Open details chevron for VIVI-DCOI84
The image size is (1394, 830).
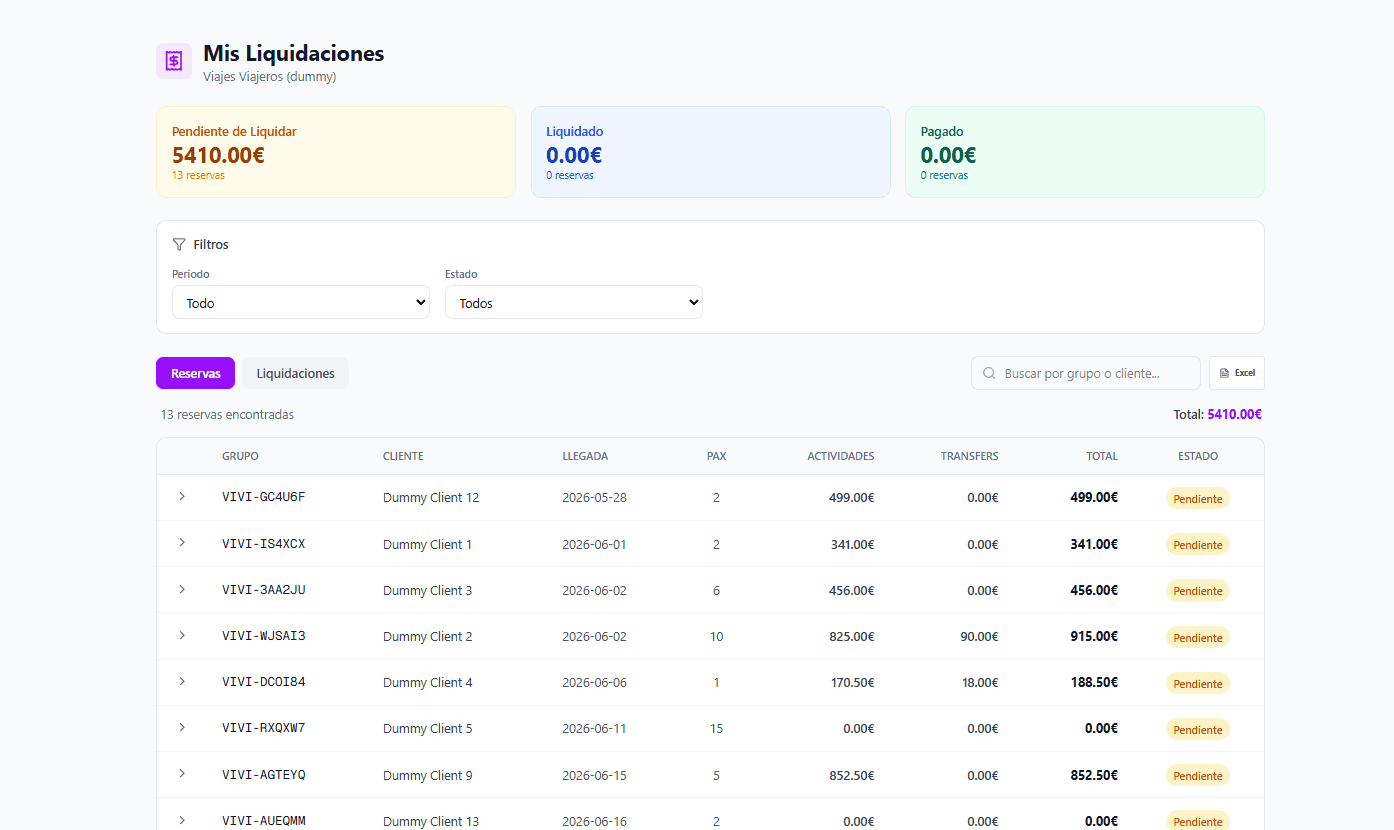tap(182, 681)
